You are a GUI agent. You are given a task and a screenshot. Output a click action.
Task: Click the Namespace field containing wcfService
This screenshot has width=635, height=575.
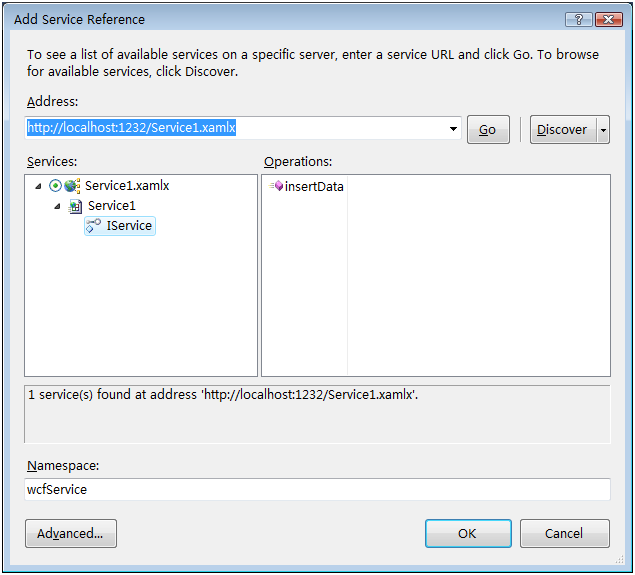317,489
